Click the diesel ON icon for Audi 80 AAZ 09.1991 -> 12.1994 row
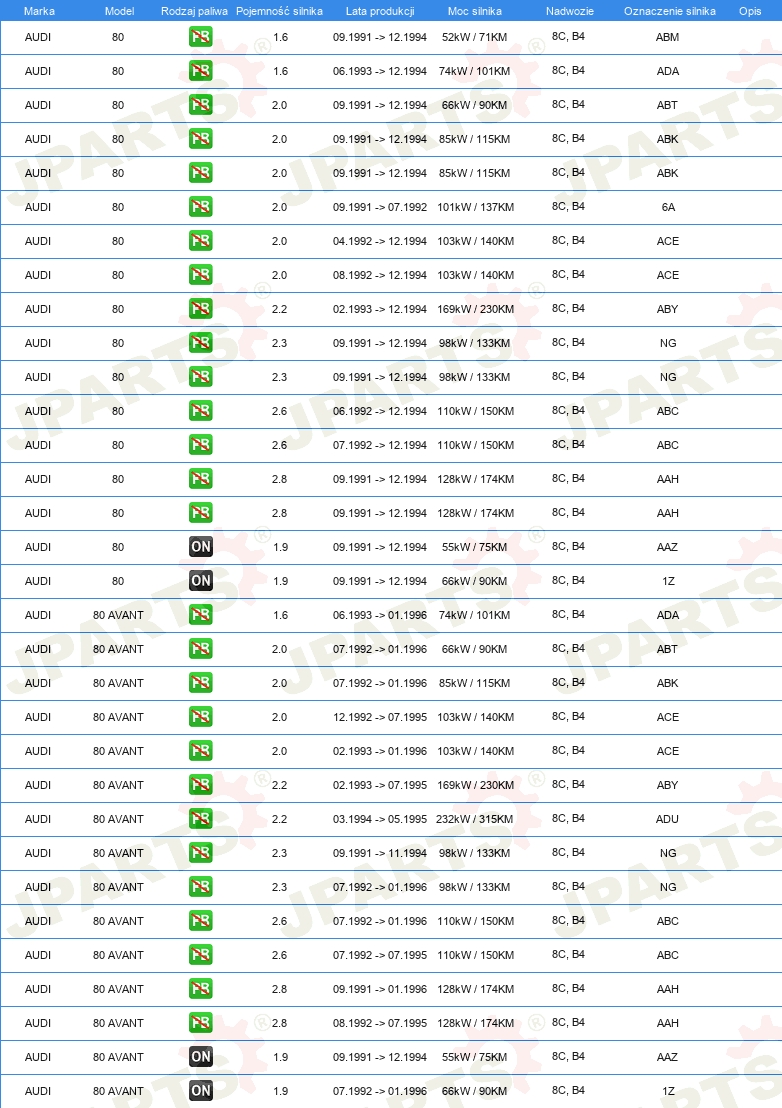The image size is (782, 1108). point(201,547)
